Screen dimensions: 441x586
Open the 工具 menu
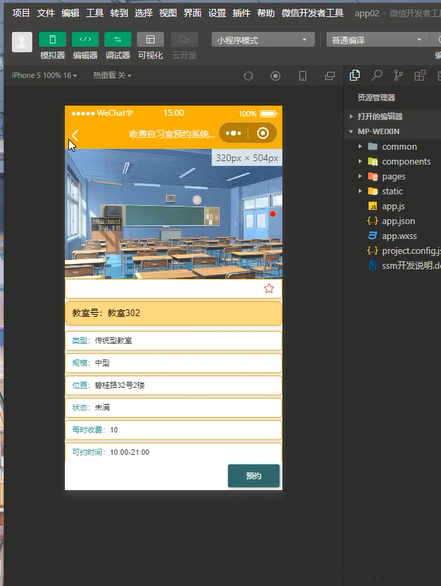95,13
